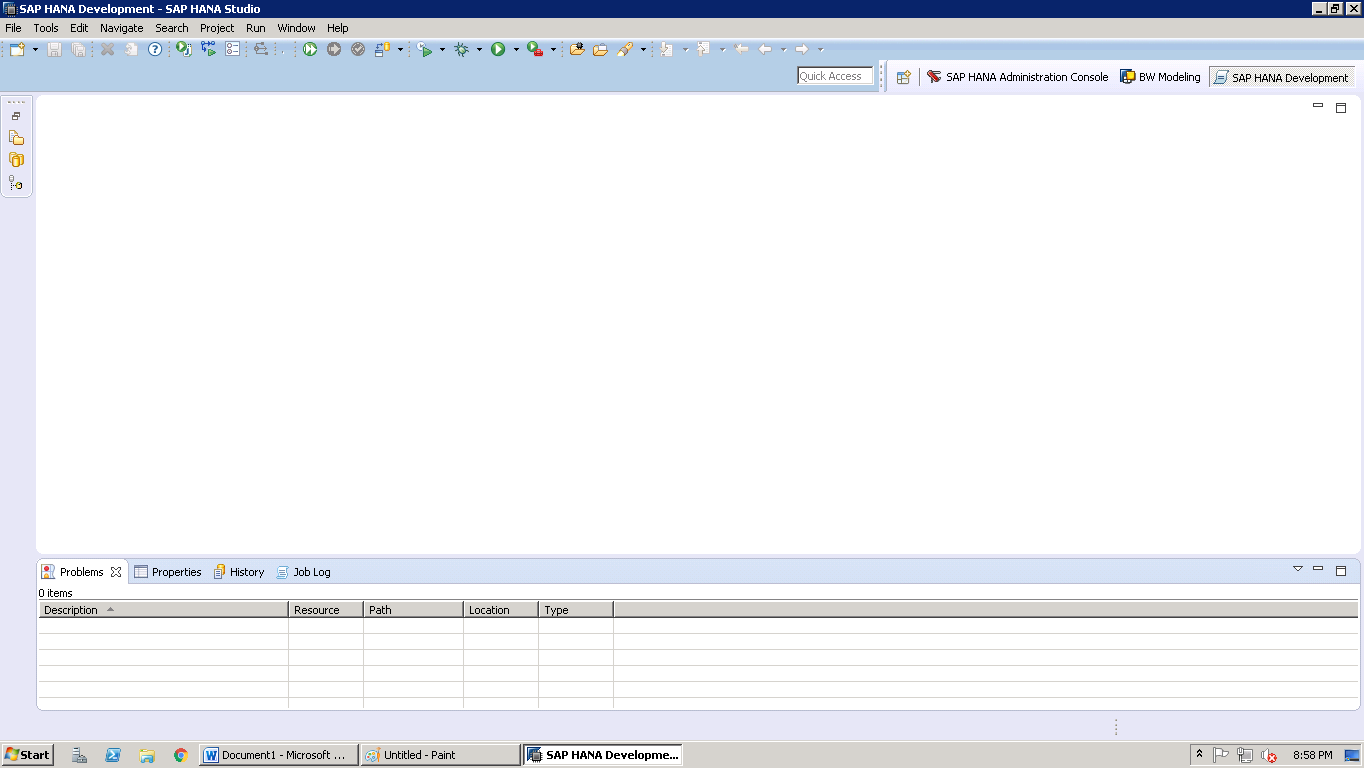The width and height of the screenshot is (1364, 768).
Task: Select the SAP HANA Development perspective
Action: (x=1281, y=77)
